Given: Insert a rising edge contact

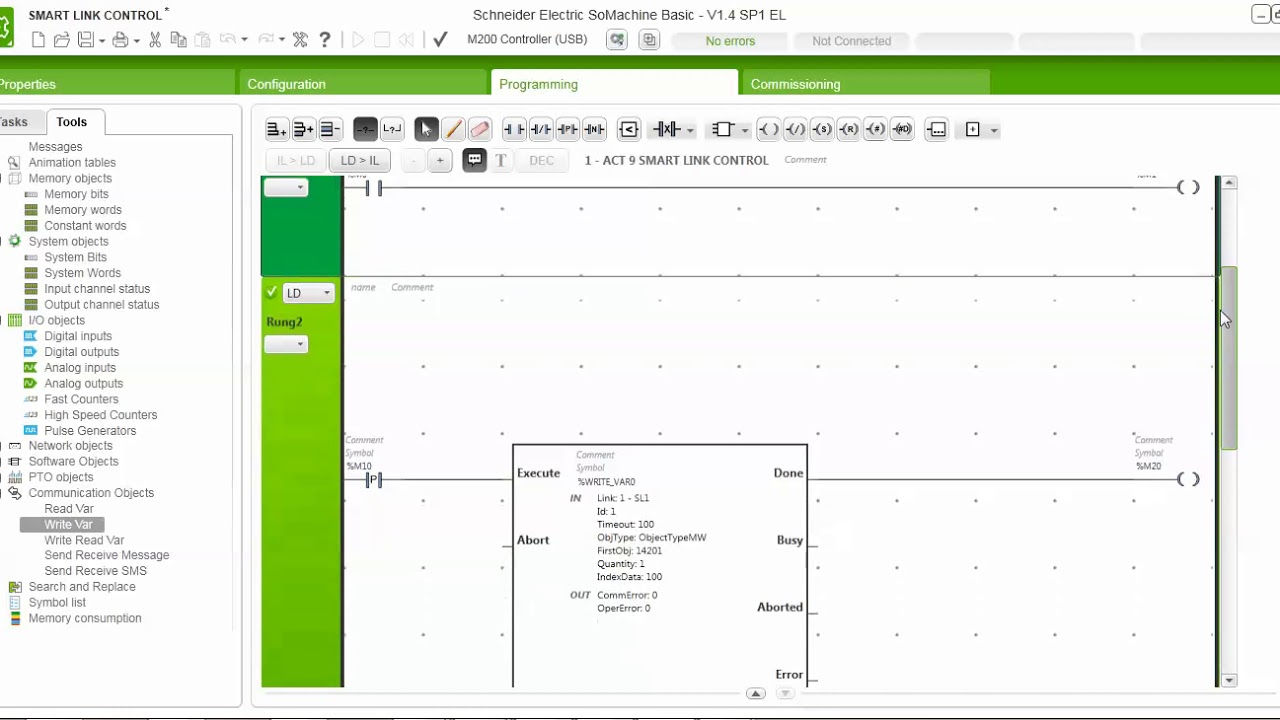Looking at the screenshot, I should 567,129.
